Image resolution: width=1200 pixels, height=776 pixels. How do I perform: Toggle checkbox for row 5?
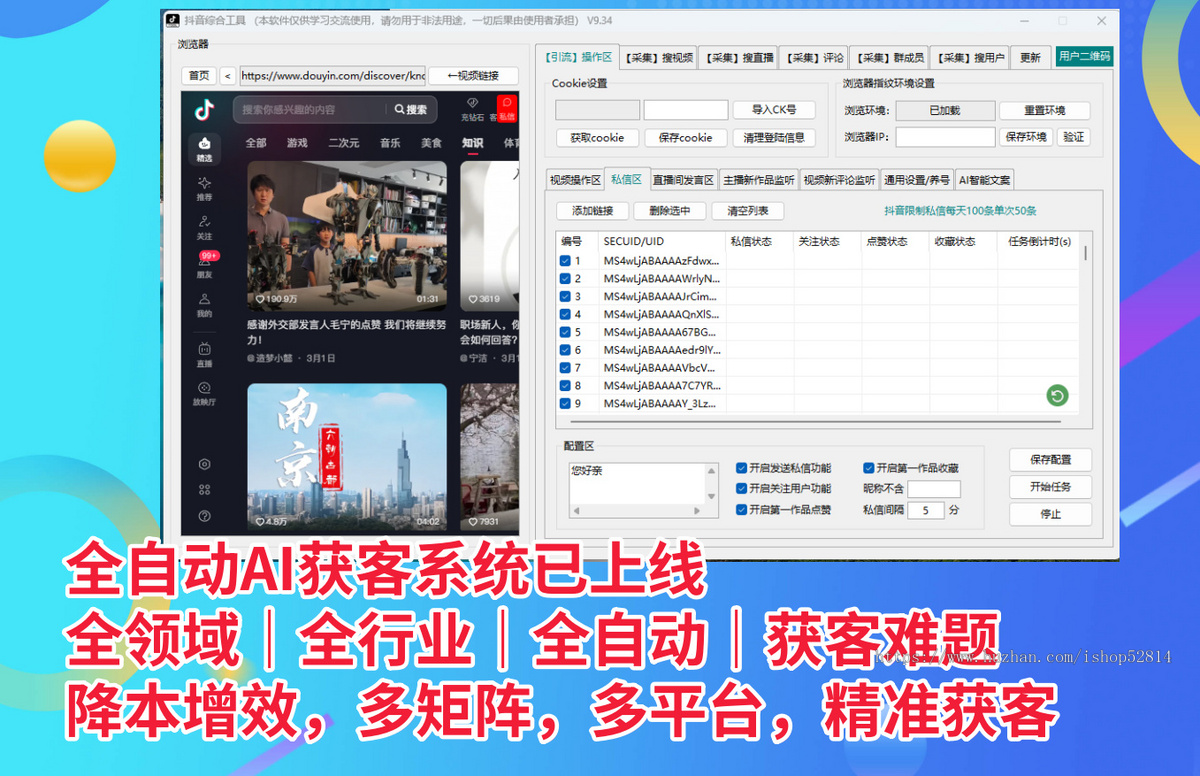pos(565,332)
